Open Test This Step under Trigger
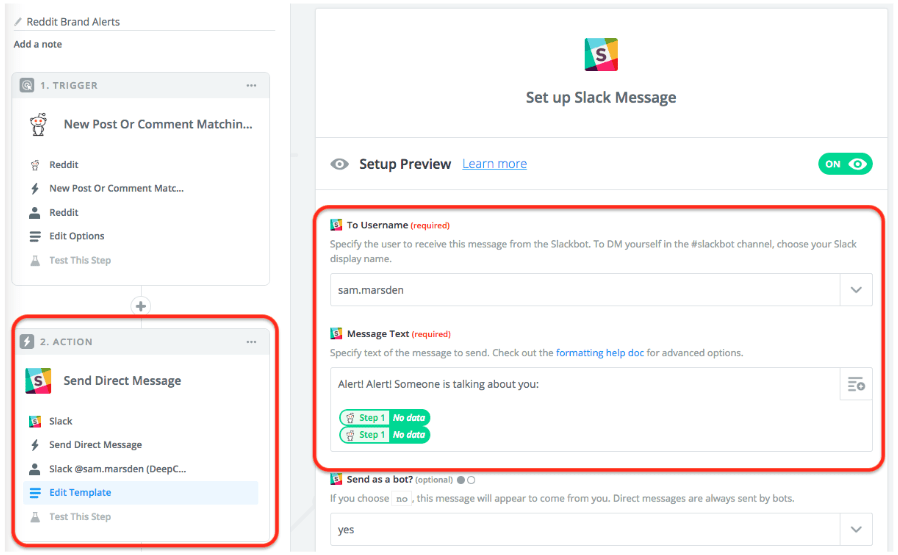The width and height of the screenshot is (898, 555). [80, 260]
